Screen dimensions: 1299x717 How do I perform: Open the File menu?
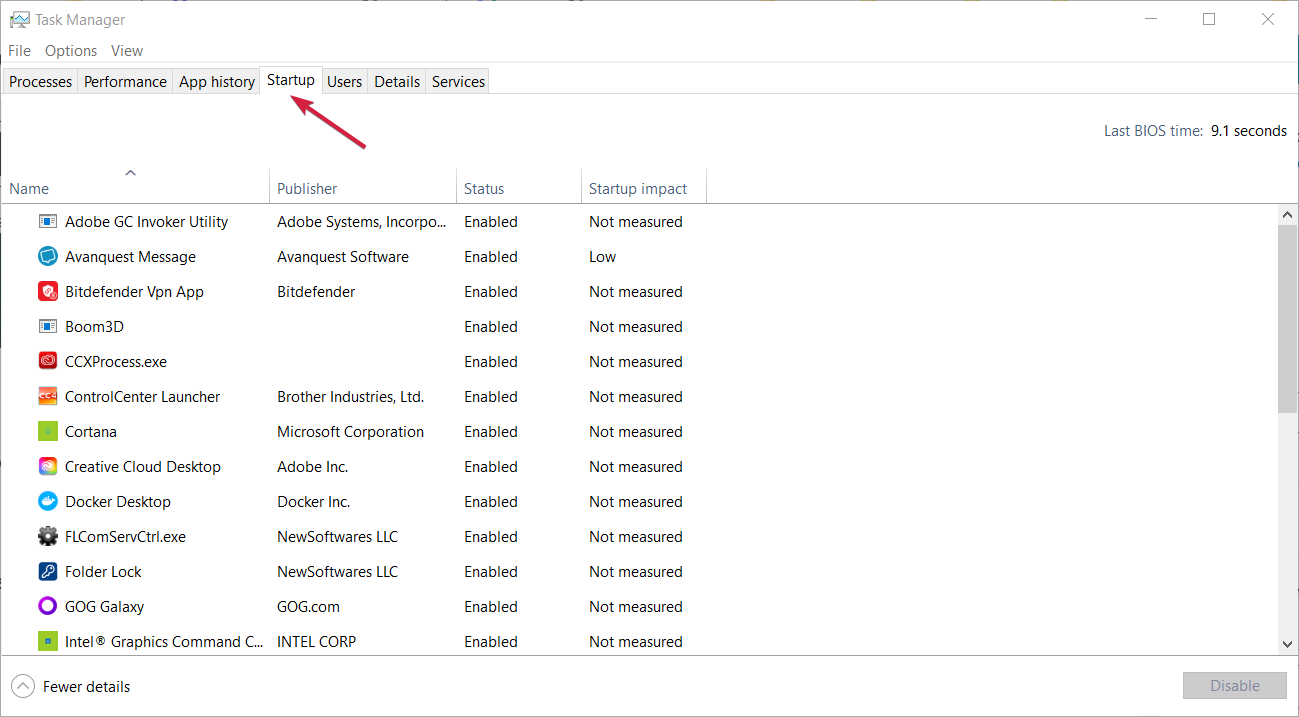coord(19,50)
